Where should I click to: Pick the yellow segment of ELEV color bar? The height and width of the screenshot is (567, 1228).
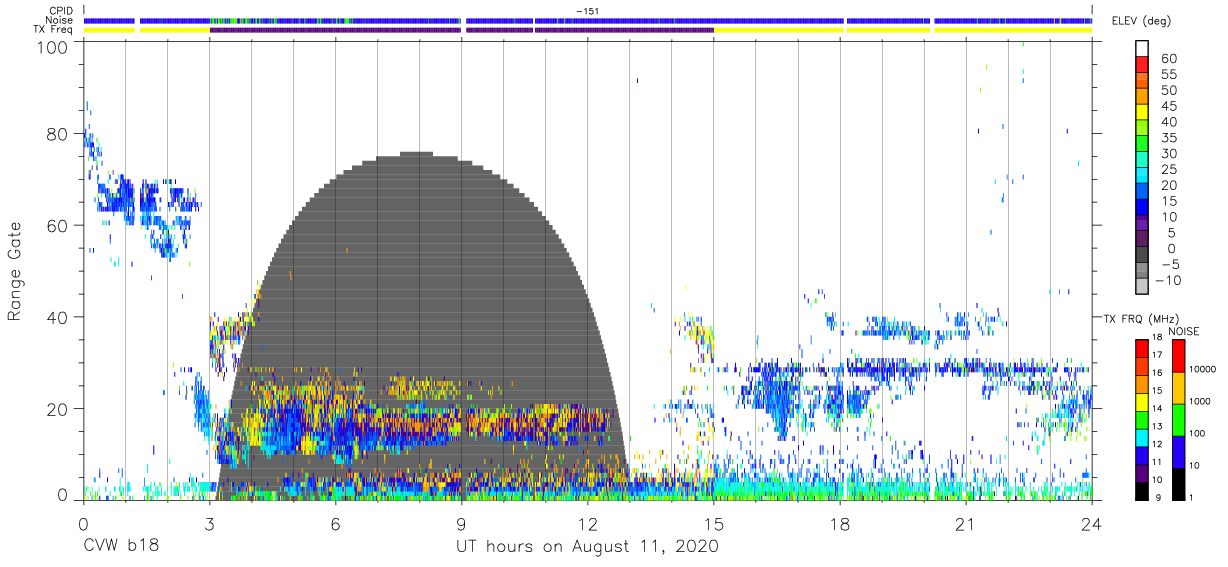click(x=1142, y=113)
